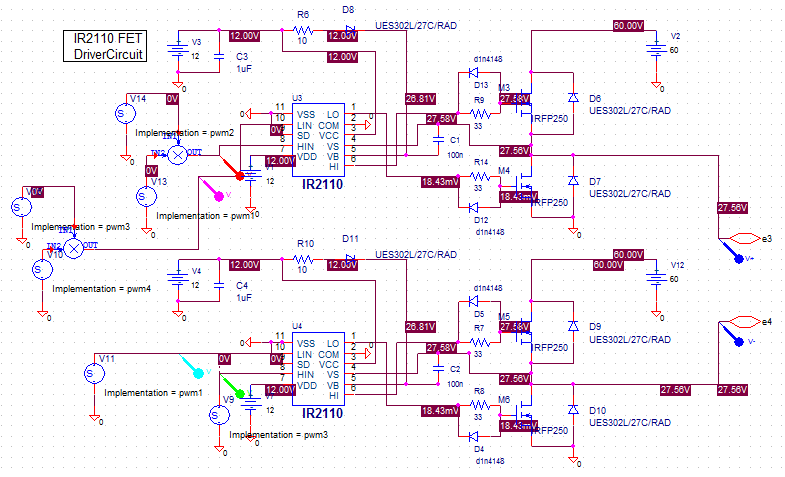The image size is (785, 477).
Task: Select gate resistor R7
Action: coord(480,343)
